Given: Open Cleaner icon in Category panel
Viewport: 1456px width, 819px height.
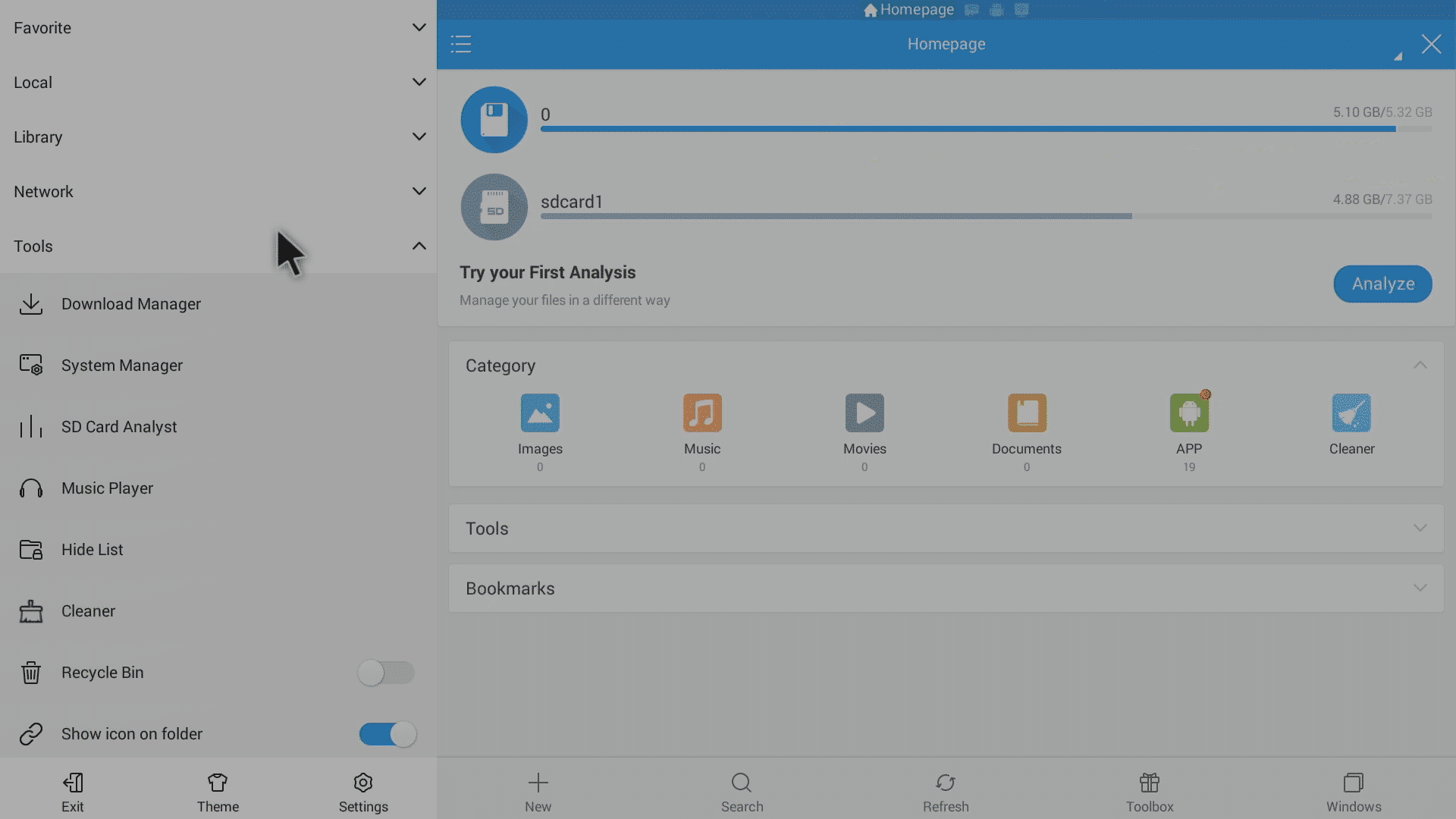Looking at the screenshot, I should (1351, 413).
